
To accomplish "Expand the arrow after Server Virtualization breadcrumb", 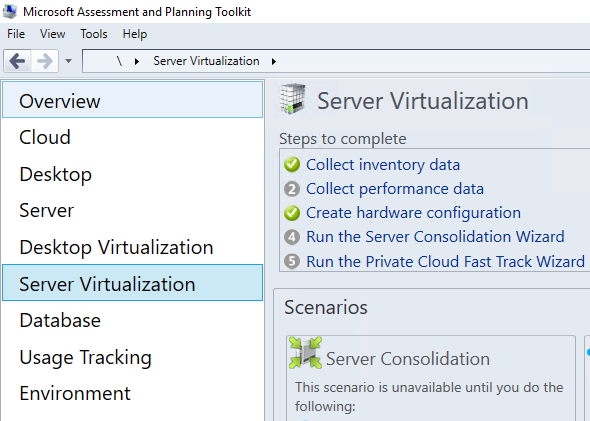I will click(x=274, y=61).
